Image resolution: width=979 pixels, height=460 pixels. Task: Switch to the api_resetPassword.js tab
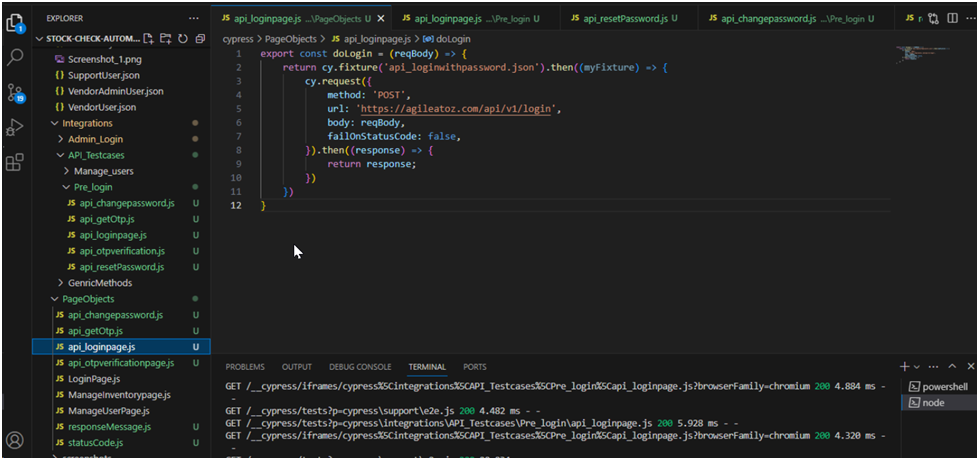tap(628, 19)
